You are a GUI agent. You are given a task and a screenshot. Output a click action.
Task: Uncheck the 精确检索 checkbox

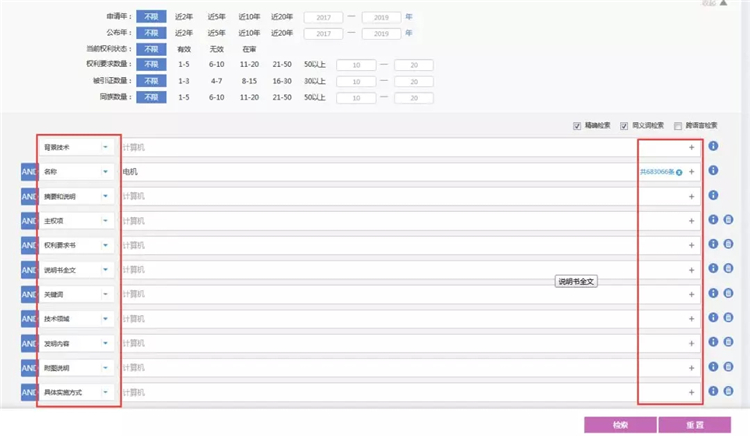pyautogui.click(x=577, y=126)
